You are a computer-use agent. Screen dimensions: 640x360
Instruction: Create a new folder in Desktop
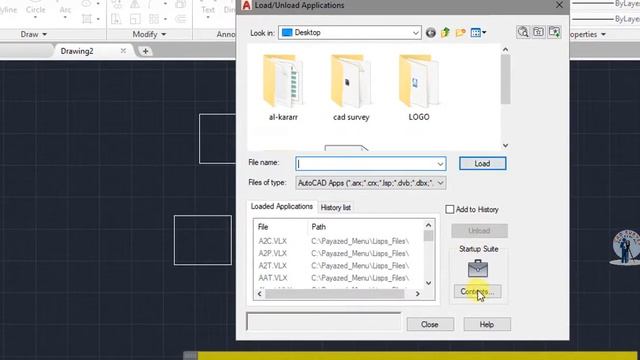point(460,33)
